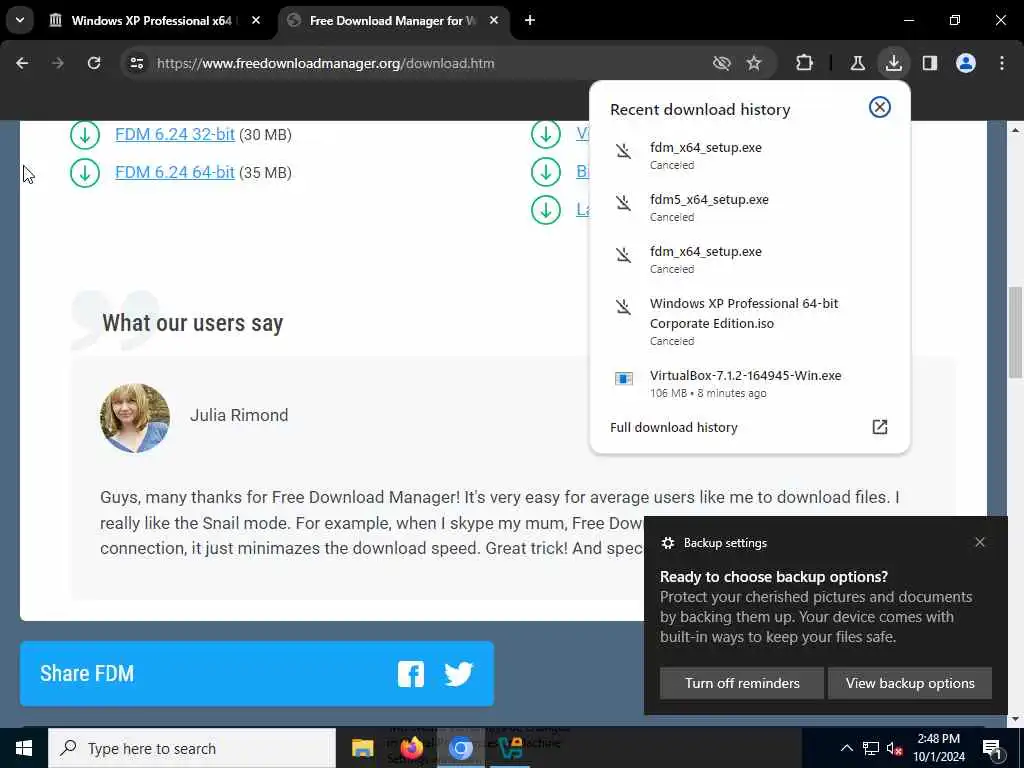
Task: Open Chrome Labs flask icon
Action: click(857, 63)
